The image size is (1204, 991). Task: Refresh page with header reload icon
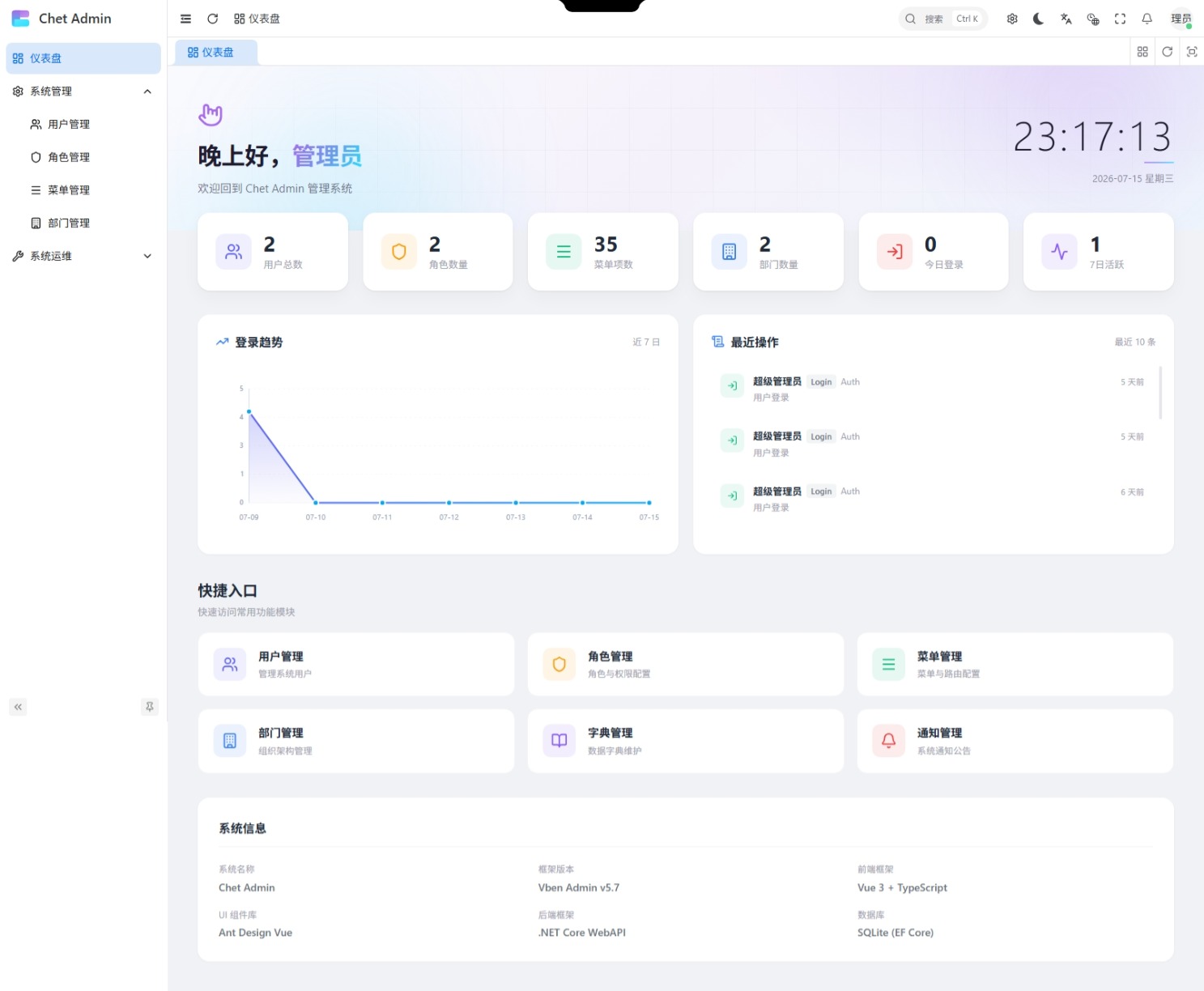(212, 19)
